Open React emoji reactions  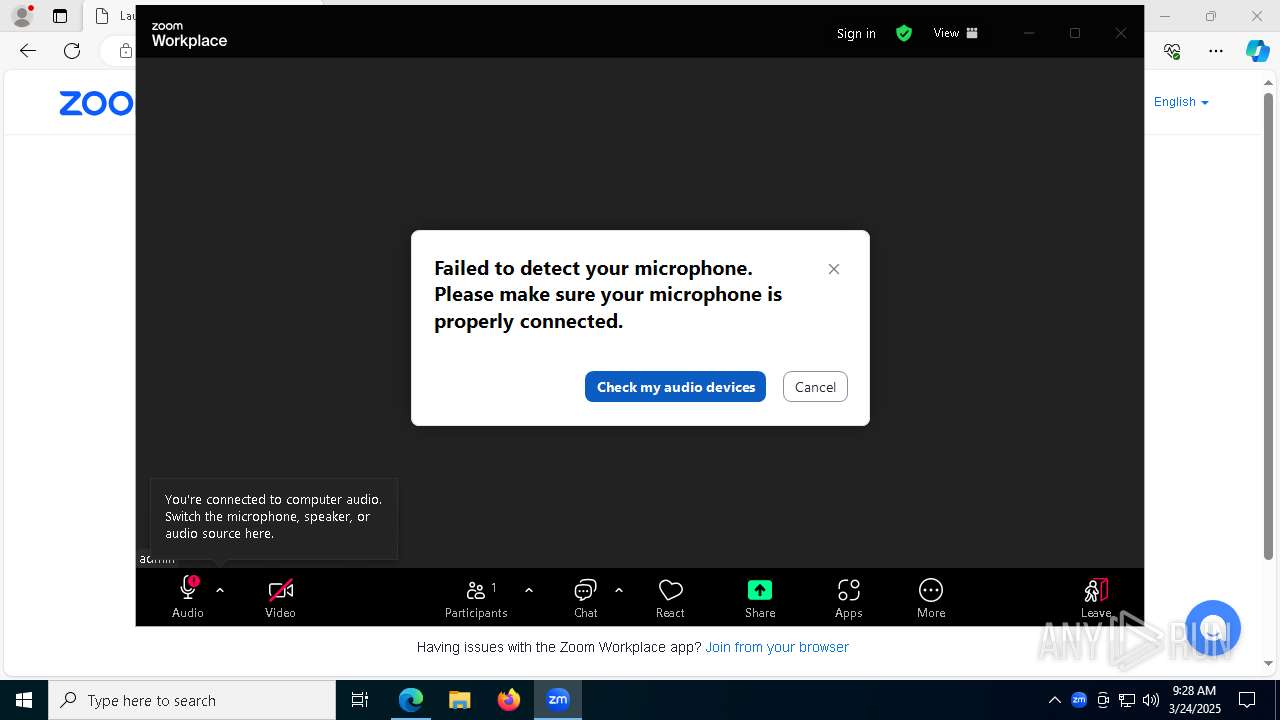[670, 598]
